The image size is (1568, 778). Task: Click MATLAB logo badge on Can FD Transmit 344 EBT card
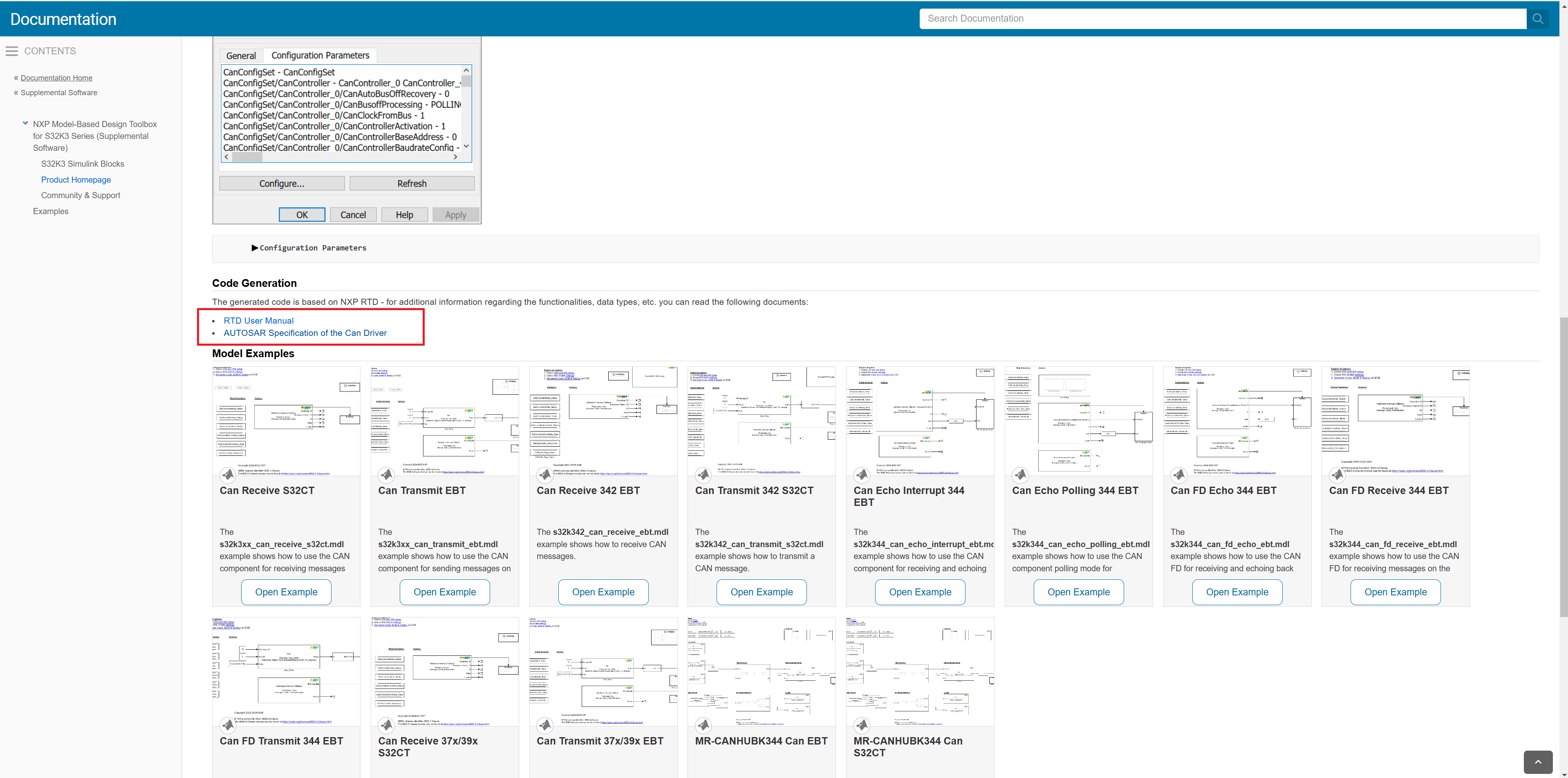[x=228, y=725]
